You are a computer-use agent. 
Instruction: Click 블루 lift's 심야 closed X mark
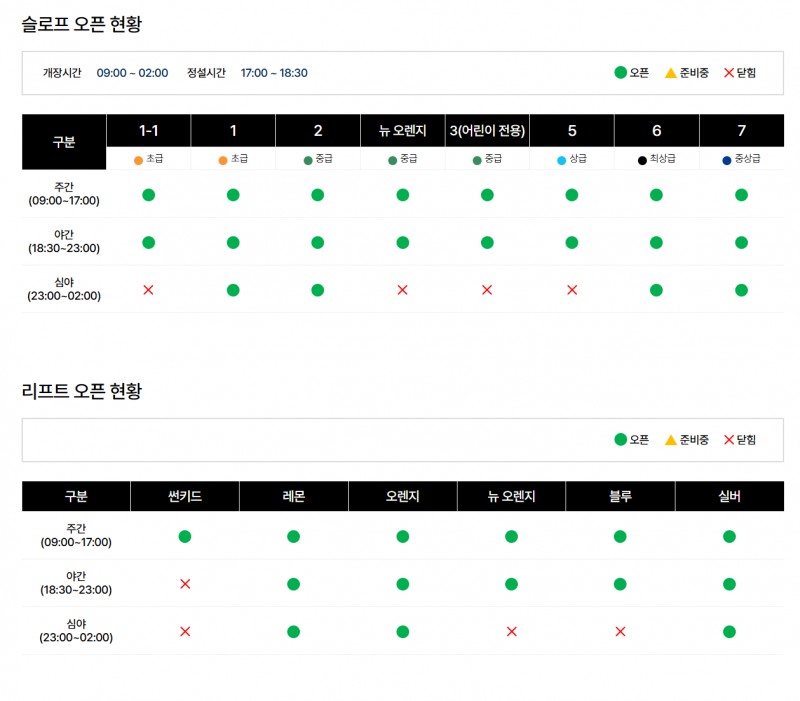tap(620, 632)
